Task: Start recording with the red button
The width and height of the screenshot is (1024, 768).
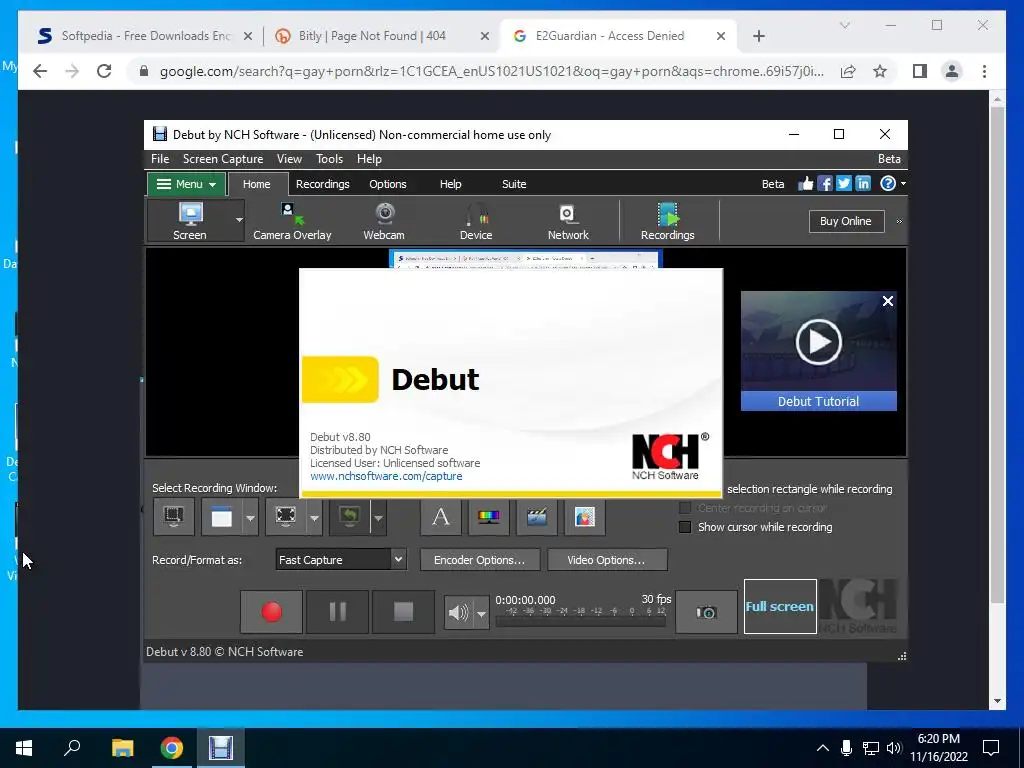Action: [x=272, y=612]
